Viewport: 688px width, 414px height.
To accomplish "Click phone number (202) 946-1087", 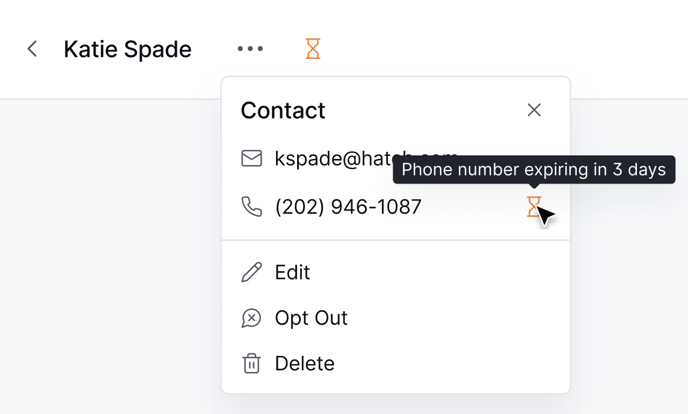I will pyautogui.click(x=348, y=207).
